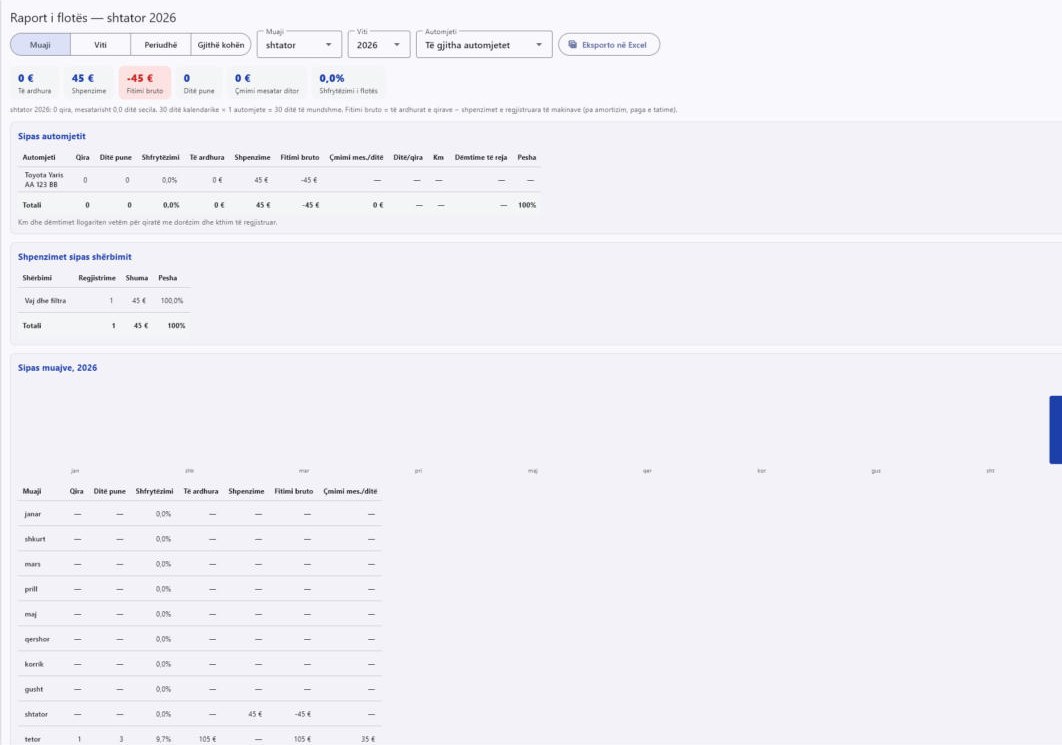Click the korrik row in monthly table
The image size is (1062, 745).
click(200, 664)
